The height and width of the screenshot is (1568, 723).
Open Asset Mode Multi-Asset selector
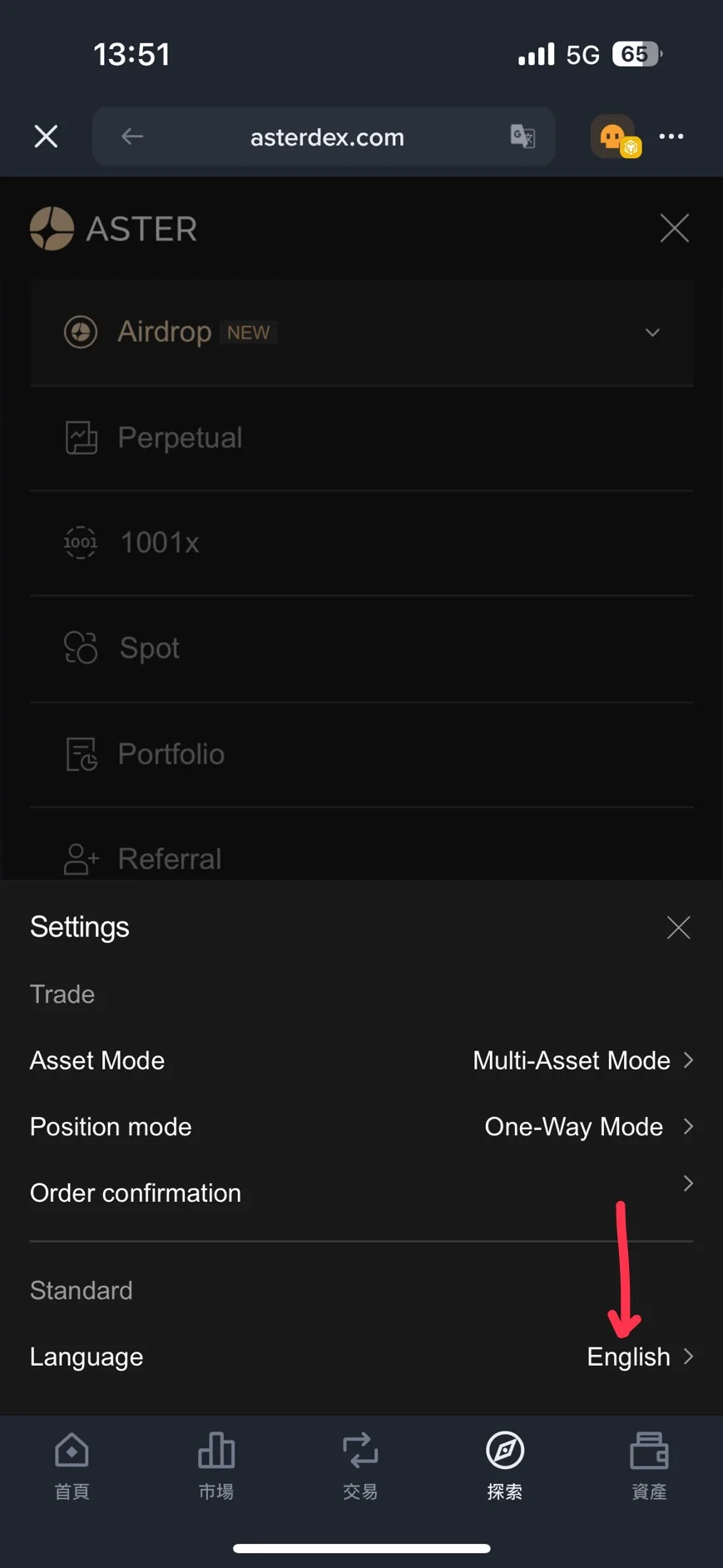(582, 1060)
